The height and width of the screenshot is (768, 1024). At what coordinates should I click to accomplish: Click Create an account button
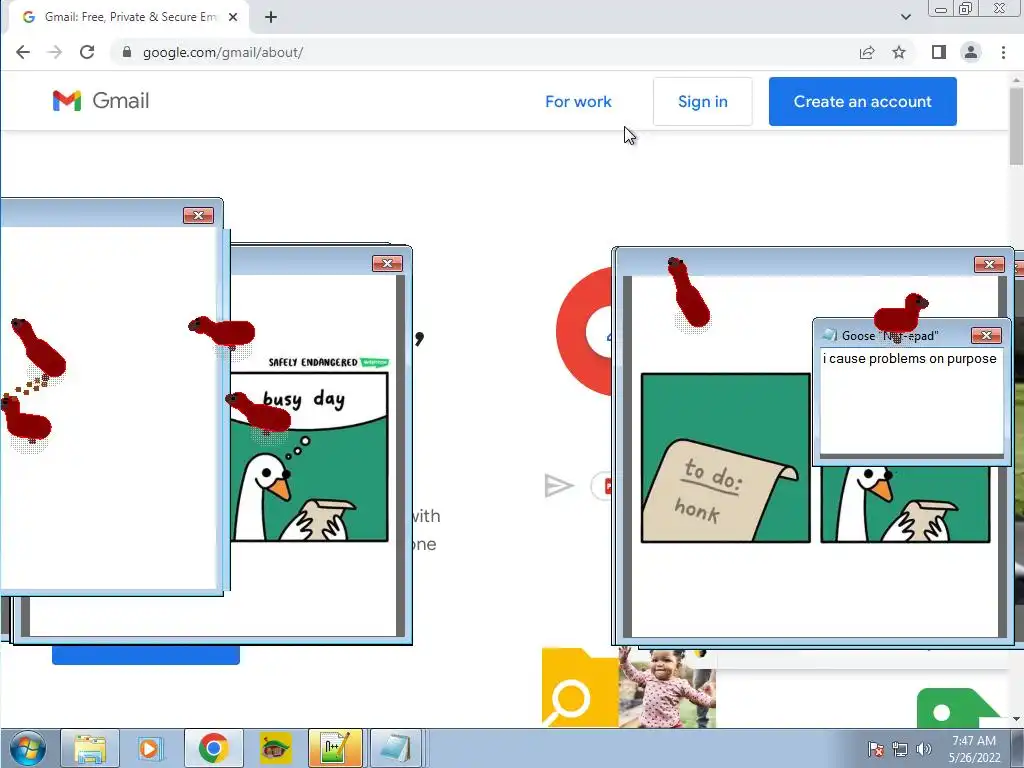863,101
